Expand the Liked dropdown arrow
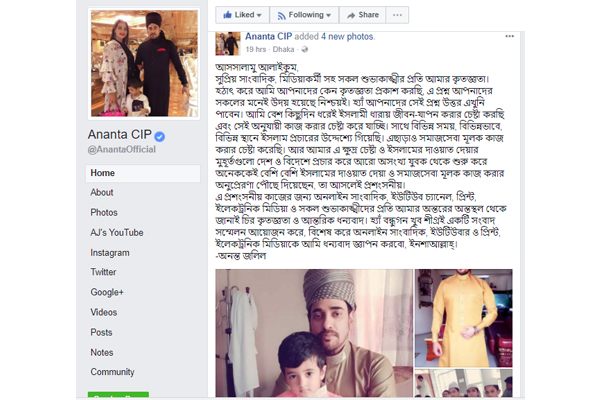Viewport: 600px width, 400px height. click(259, 15)
